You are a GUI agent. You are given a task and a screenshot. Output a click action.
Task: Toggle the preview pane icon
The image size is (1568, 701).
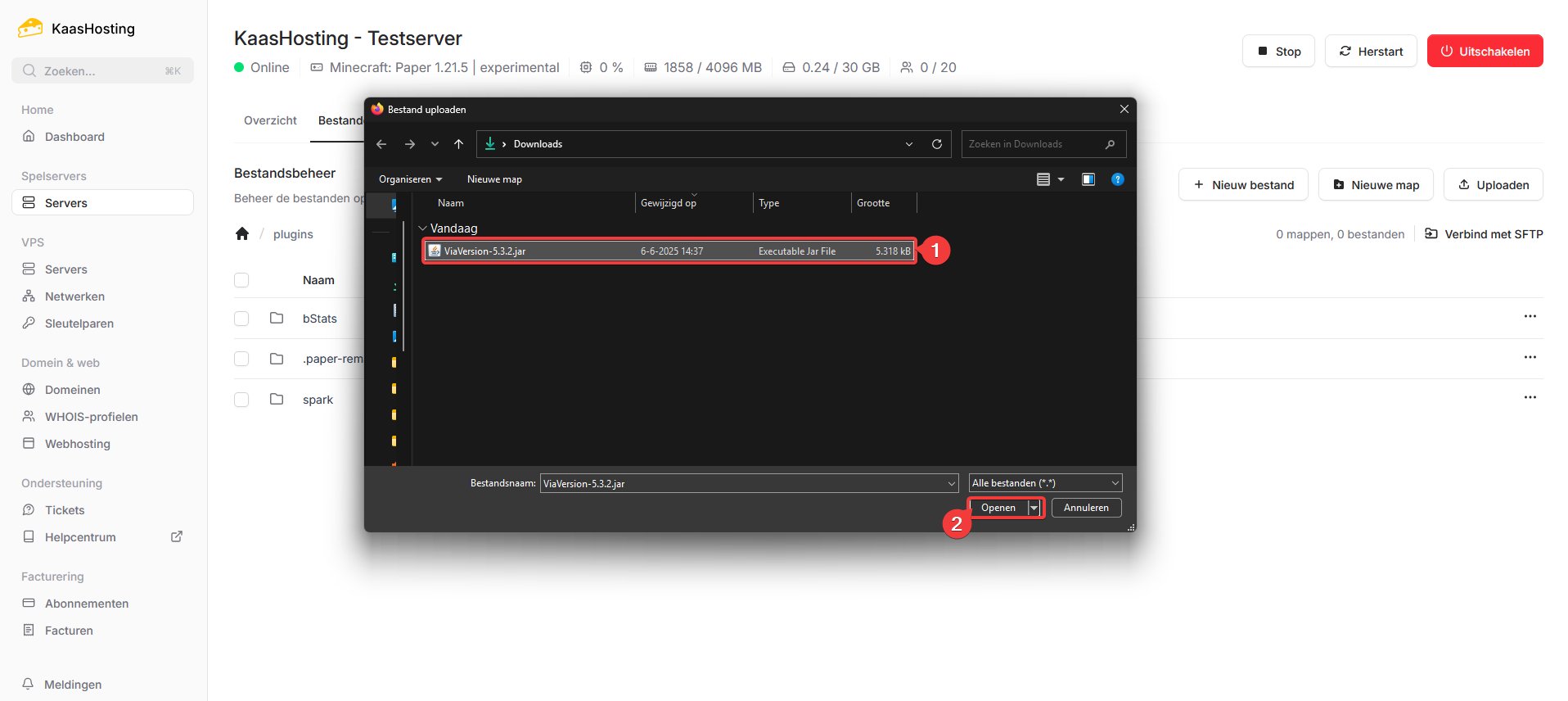pos(1088,179)
